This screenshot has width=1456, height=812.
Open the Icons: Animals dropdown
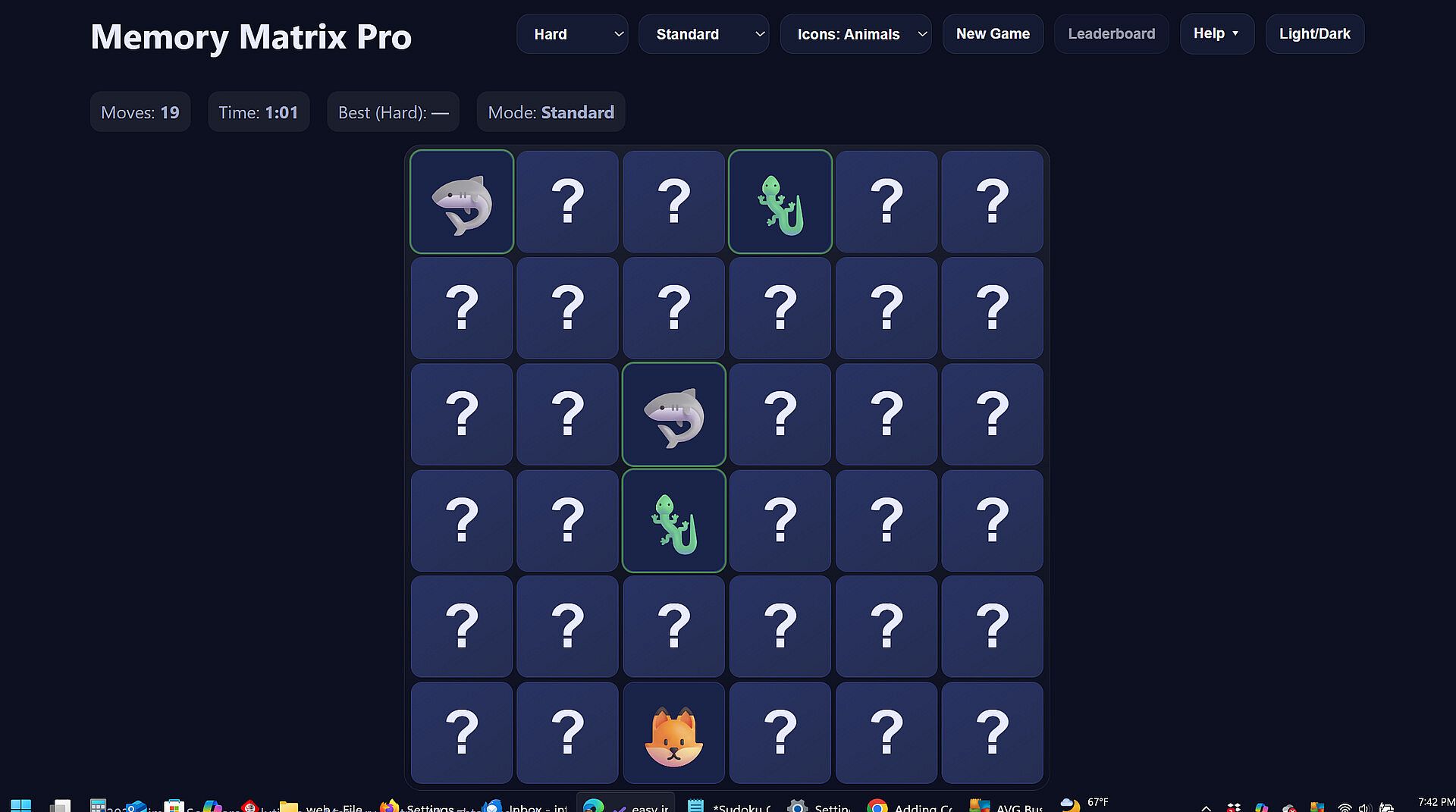tap(855, 34)
